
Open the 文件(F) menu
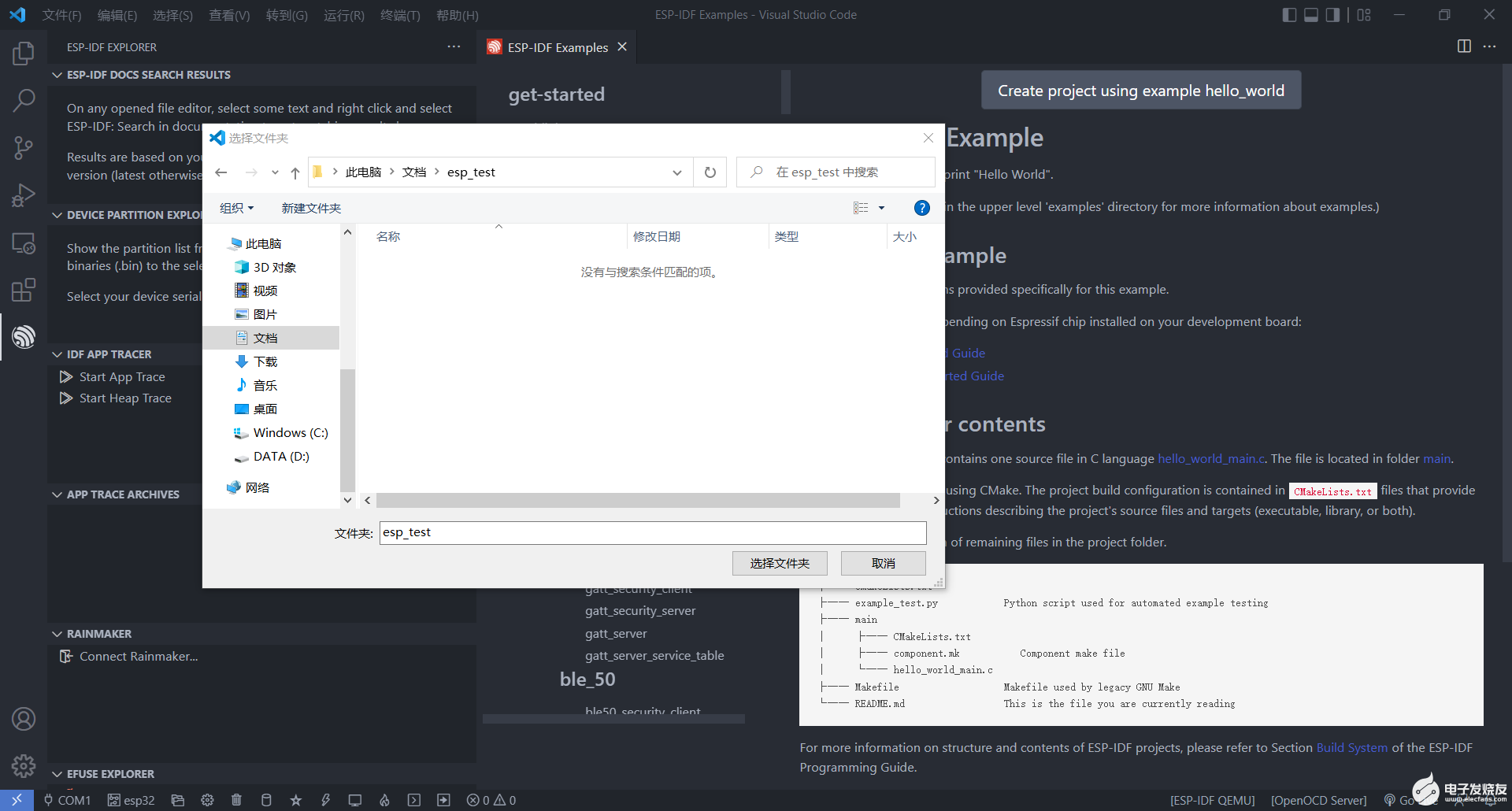pyautogui.click(x=61, y=15)
